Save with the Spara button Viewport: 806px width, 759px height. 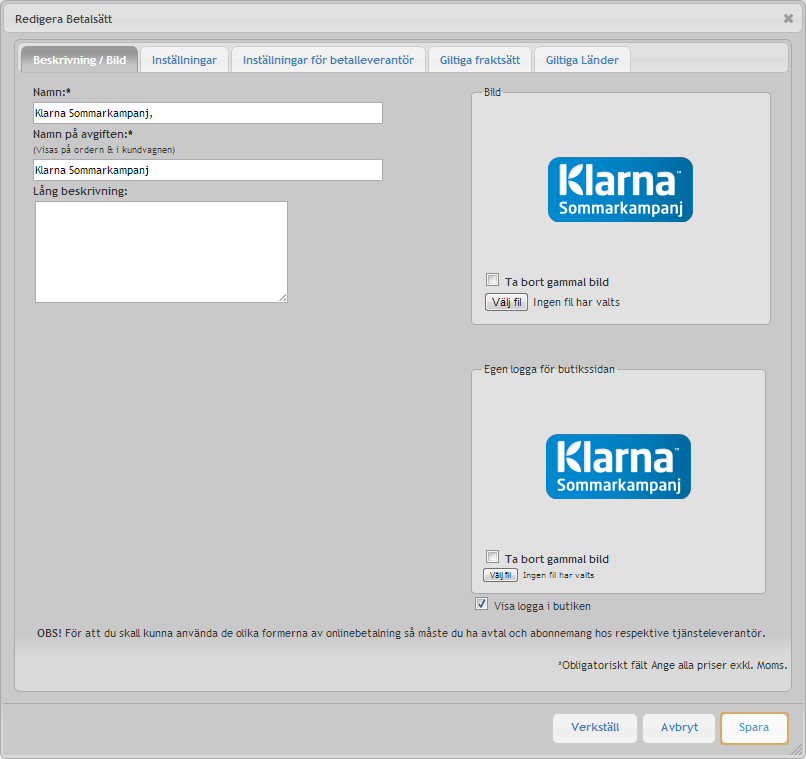[x=754, y=728]
